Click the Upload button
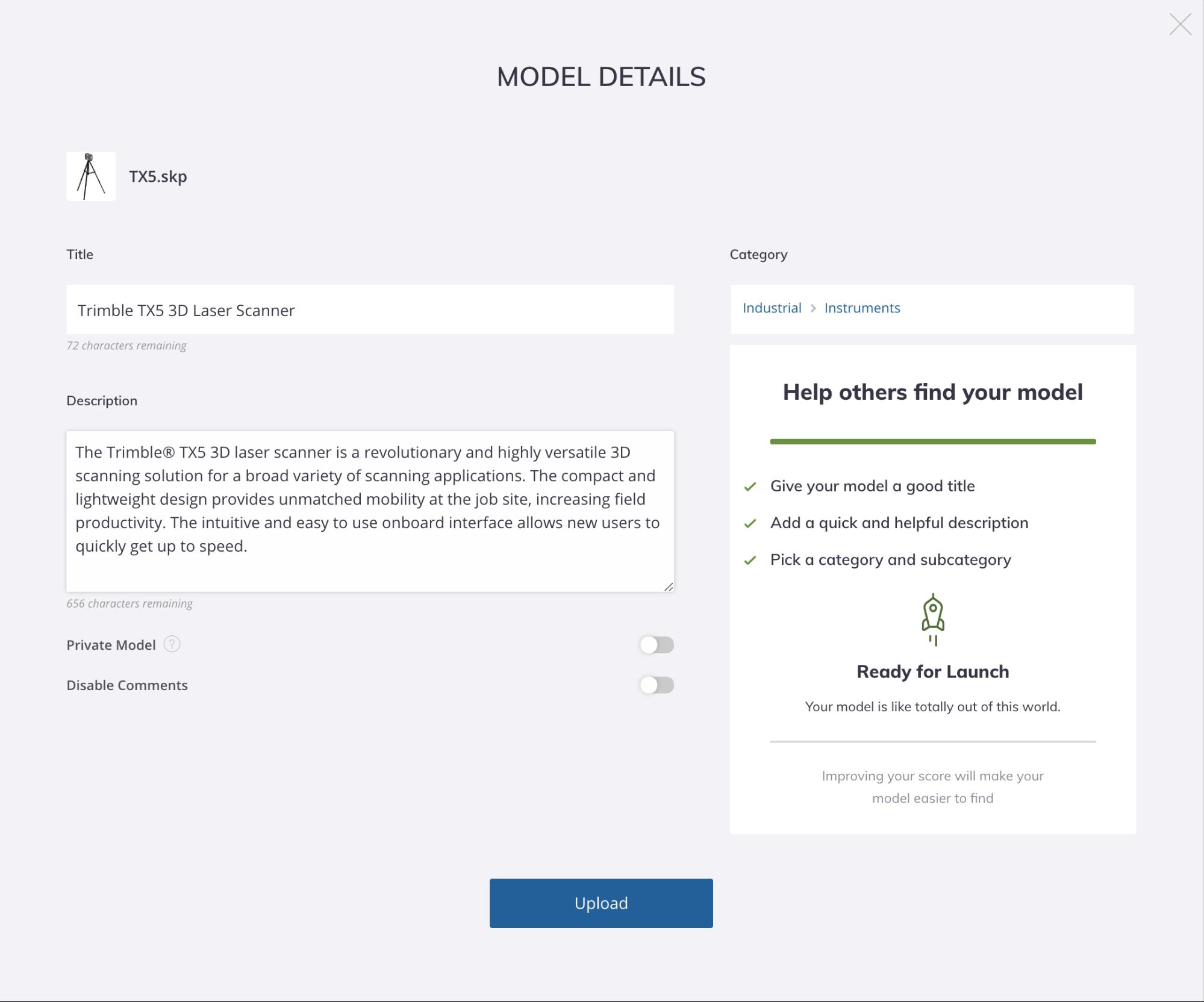This screenshot has height=1002, width=1204. pyautogui.click(x=601, y=903)
